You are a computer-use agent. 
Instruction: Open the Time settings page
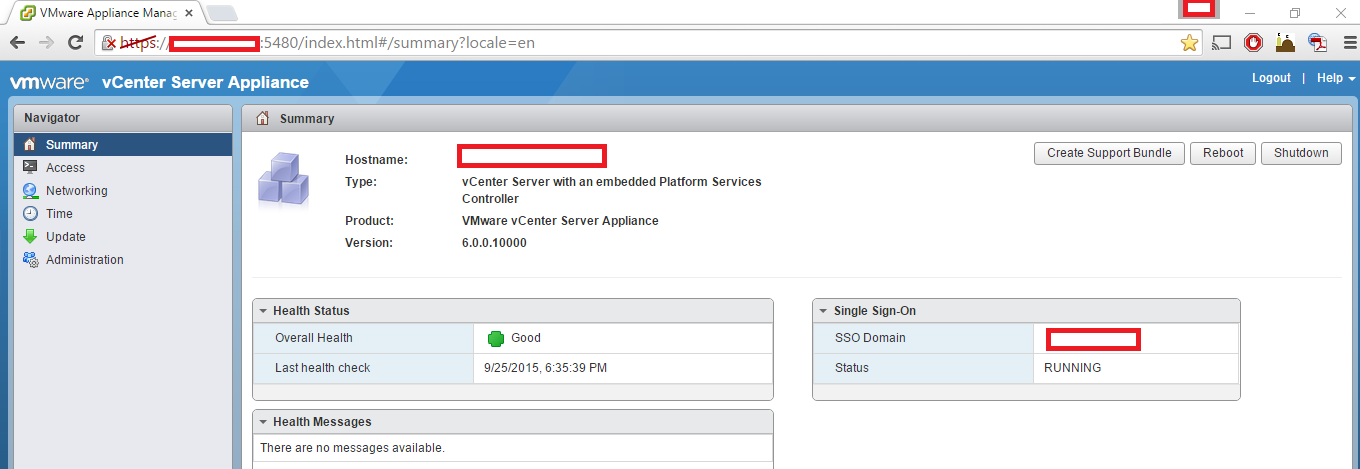59,214
